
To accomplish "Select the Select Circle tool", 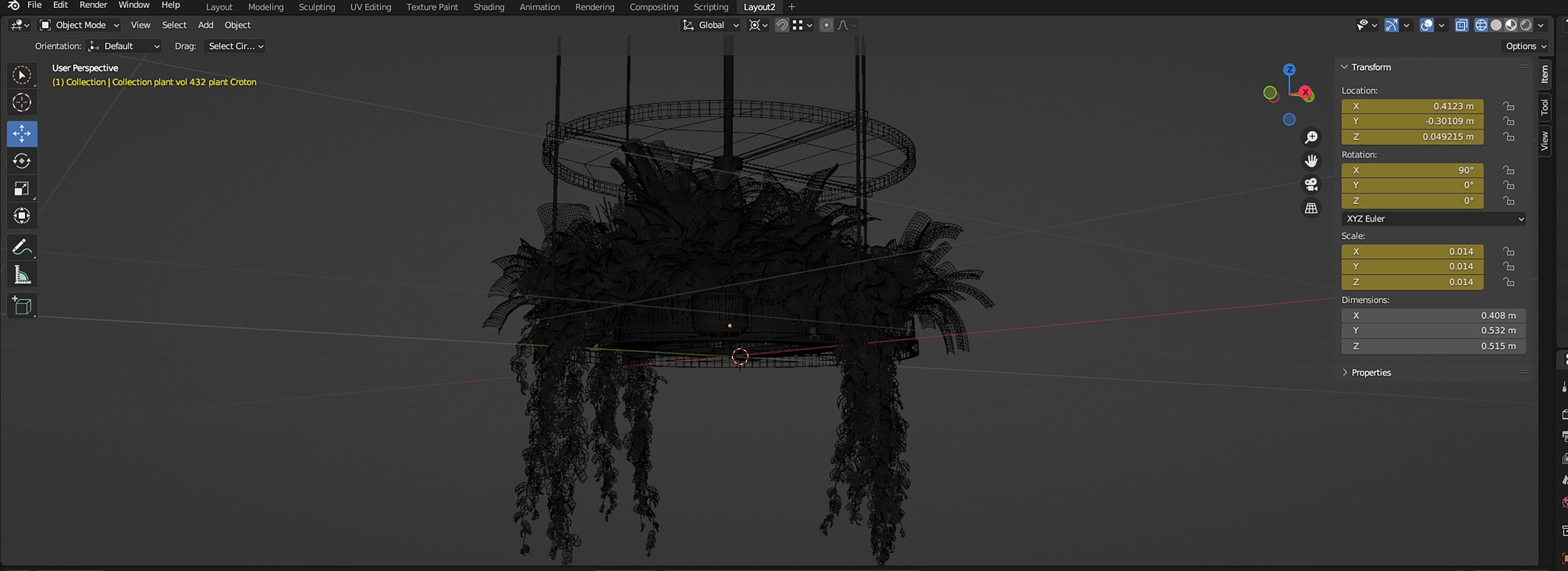I will [x=22, y=75].
